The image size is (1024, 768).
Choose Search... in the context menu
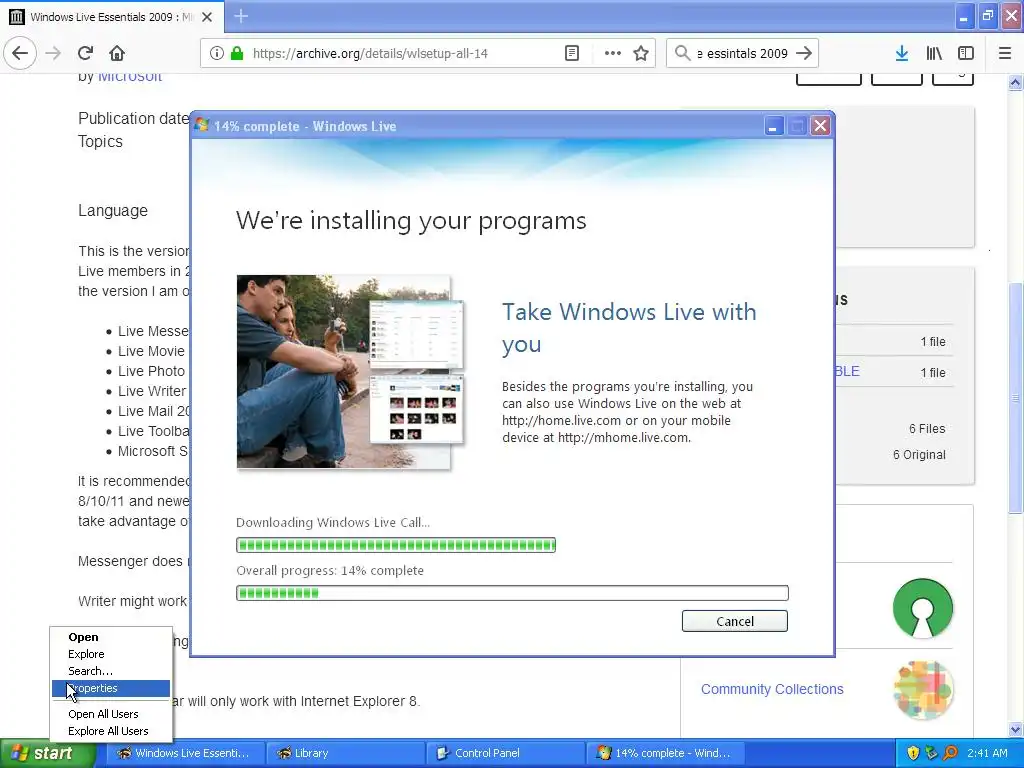click(111, 671)
